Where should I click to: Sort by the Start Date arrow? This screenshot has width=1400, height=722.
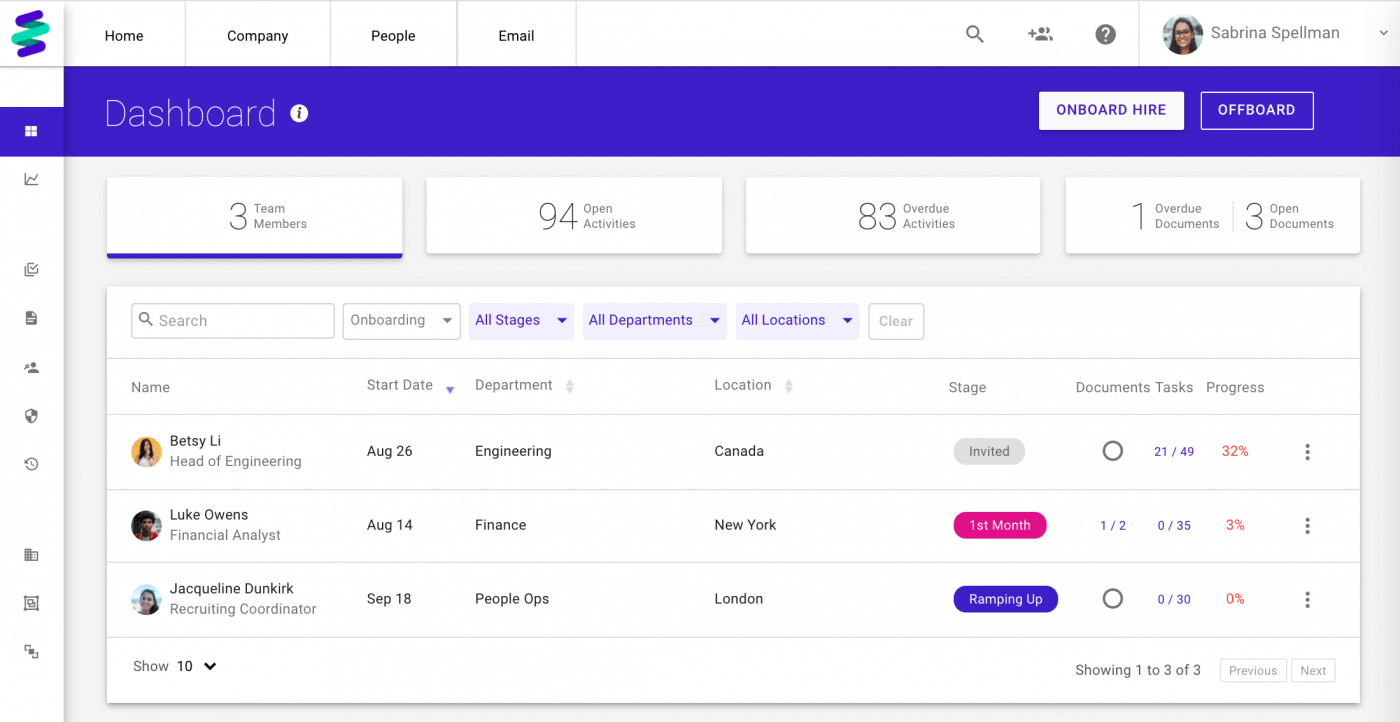(x=450, y=390)
